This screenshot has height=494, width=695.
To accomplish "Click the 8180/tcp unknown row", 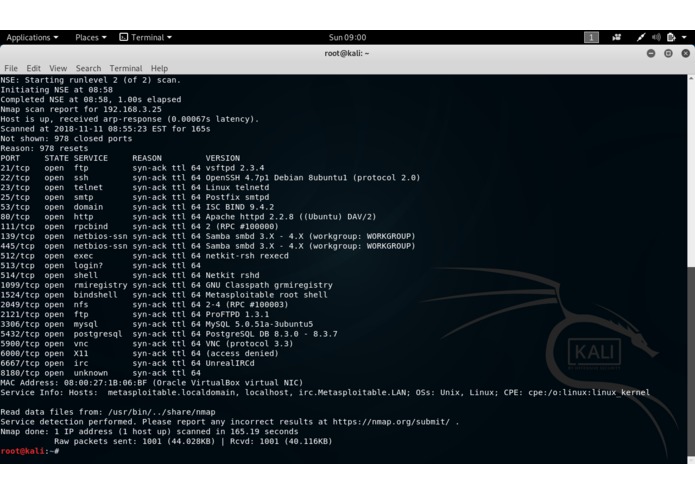I will [x=101, y=373].
